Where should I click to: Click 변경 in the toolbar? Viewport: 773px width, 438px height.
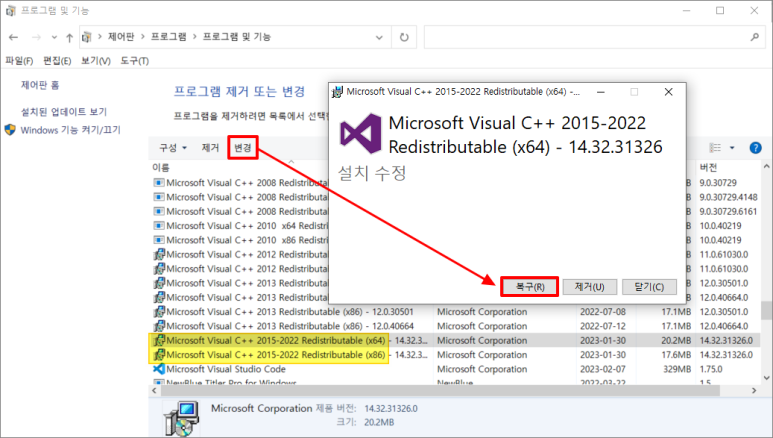243,147
